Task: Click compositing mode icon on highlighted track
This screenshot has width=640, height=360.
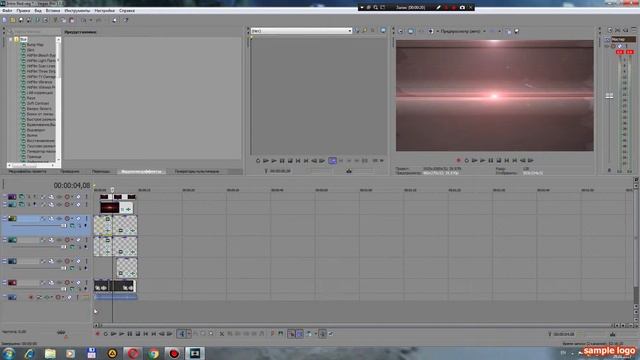Action: [x=72, y=226]
